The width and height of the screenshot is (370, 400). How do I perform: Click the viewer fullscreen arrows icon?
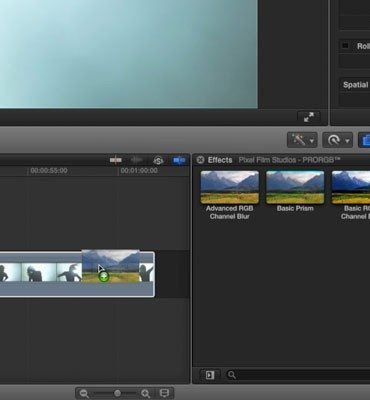[x=309, y=117]
